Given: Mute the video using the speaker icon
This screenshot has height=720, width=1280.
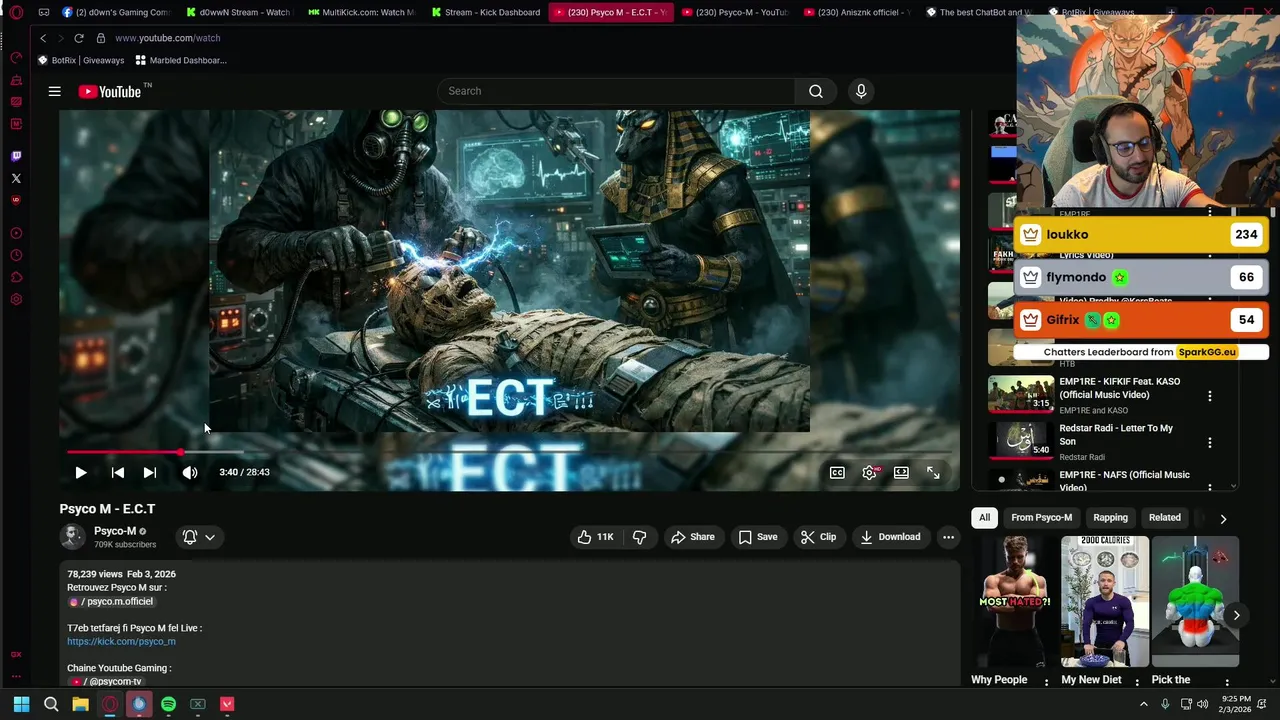Looking at the screenshot, I should [190, 472].
